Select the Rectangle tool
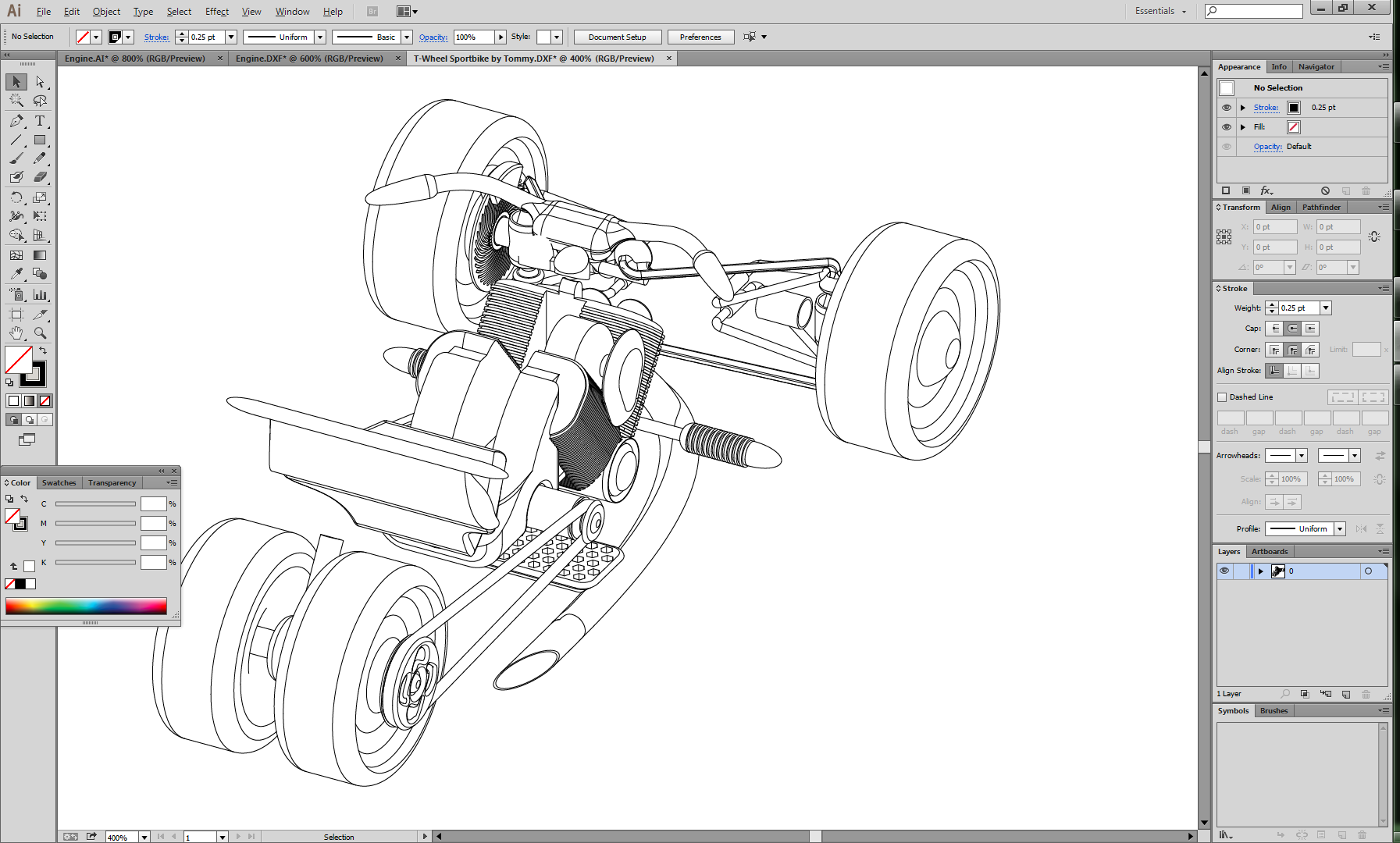 point(40,140)
